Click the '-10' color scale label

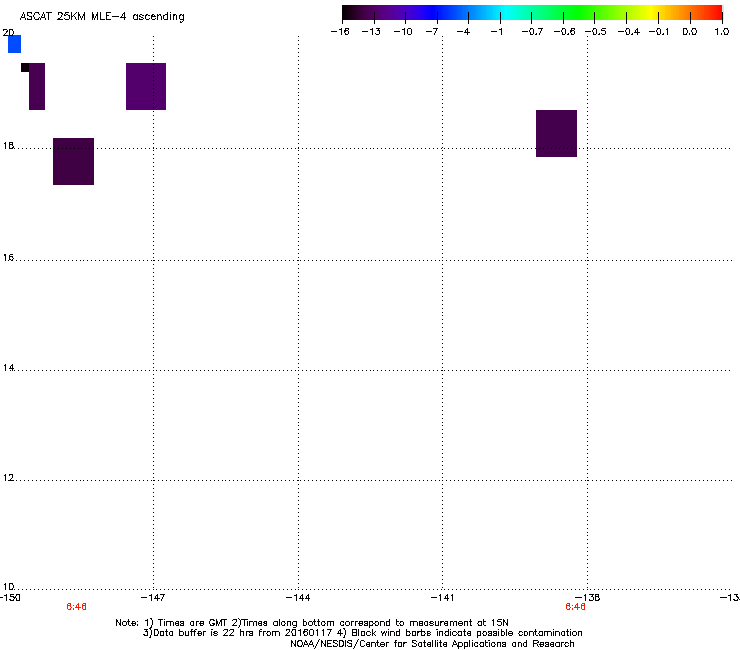tap(403, 32)
